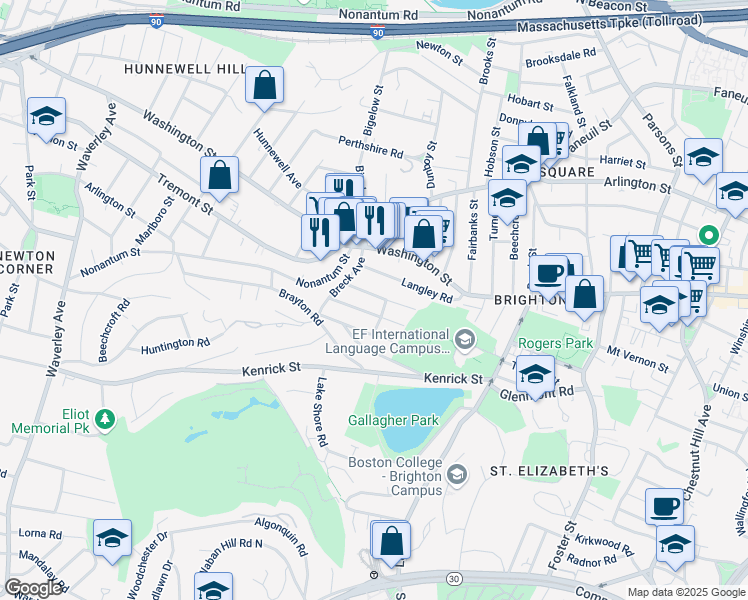Select the HUNNEWELL HILL neighborhood label
Image resolution: width=748 pixels, height=600 pixels.
(x=186, y=69)
